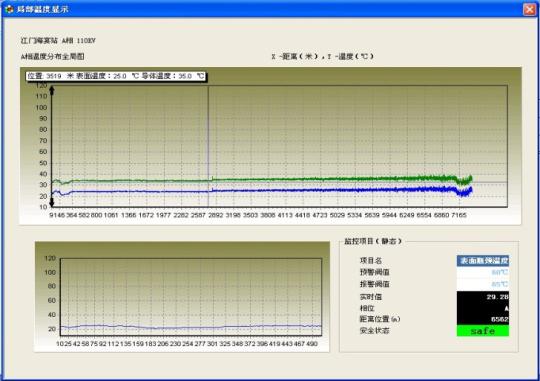Click the green conductor temperature curve
This screenshot has height=381, width=540.
(262, 180)
